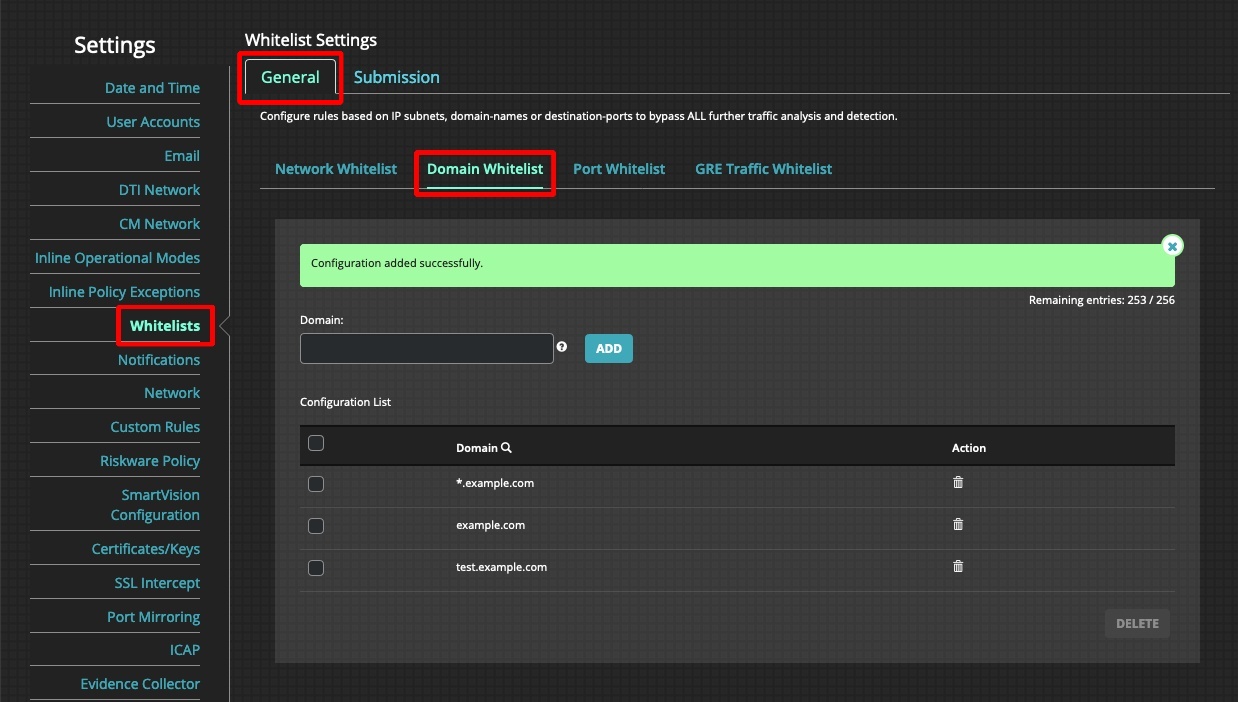Open the GRE Traffic Whitelist tab
The width and height of the screenshot is (1238, 702).
763,168
